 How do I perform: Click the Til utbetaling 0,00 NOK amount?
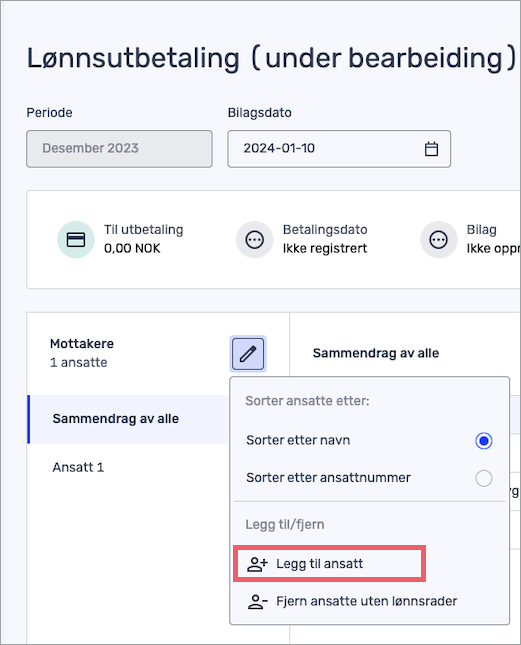coord(132,248)
